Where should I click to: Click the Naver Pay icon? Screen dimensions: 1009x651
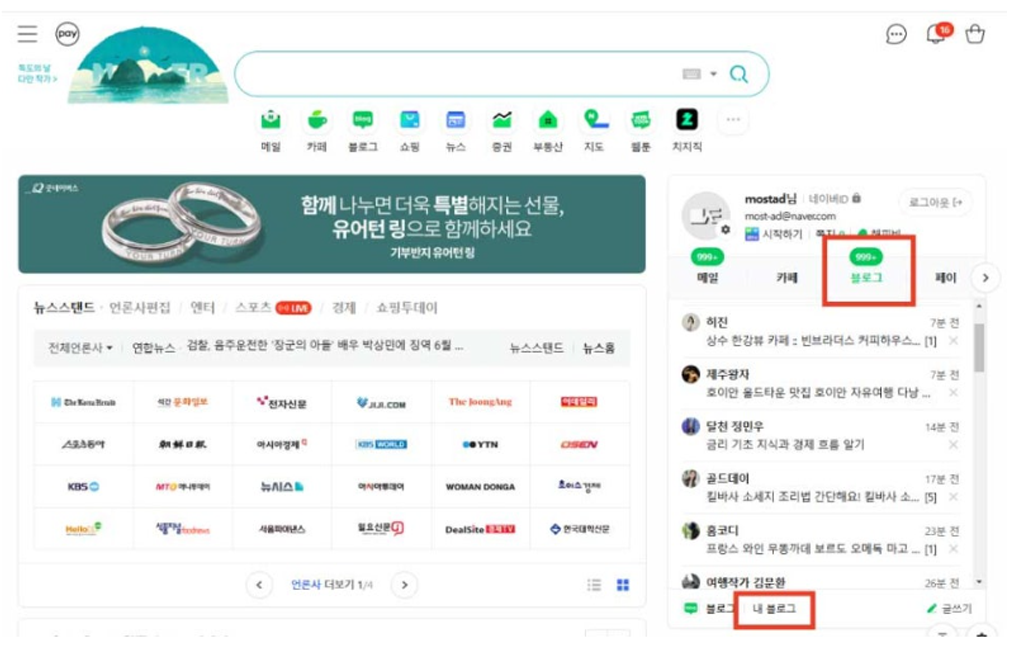tap(67, 34)
